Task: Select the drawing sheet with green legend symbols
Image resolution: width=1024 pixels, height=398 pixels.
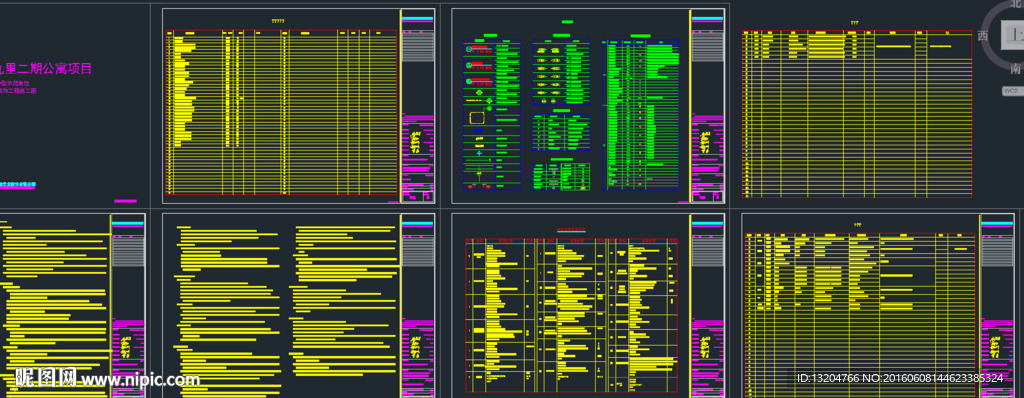Action: pos(588,106)
